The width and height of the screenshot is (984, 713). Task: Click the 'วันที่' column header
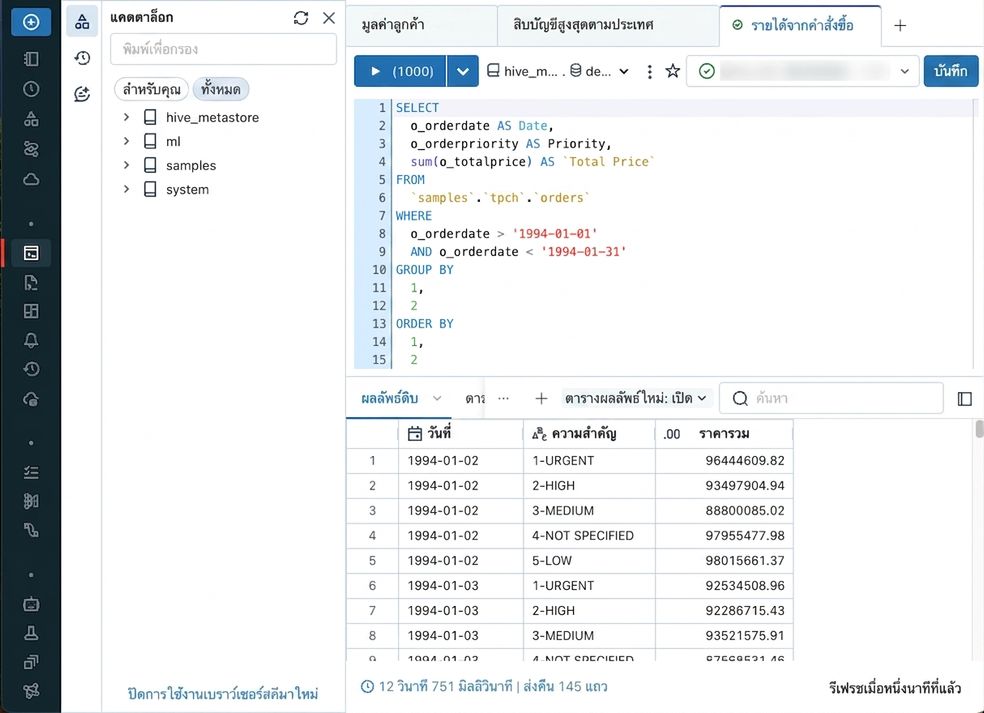coord(461,433)
